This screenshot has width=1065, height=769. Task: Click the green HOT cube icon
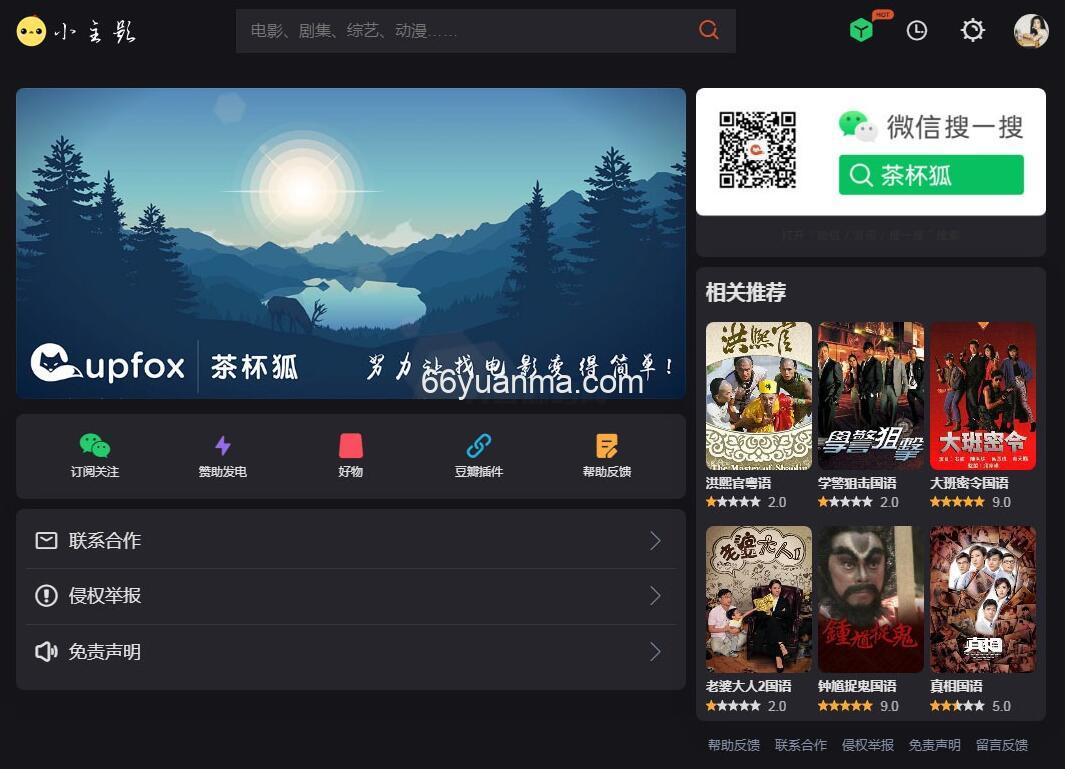coord(861,30)
